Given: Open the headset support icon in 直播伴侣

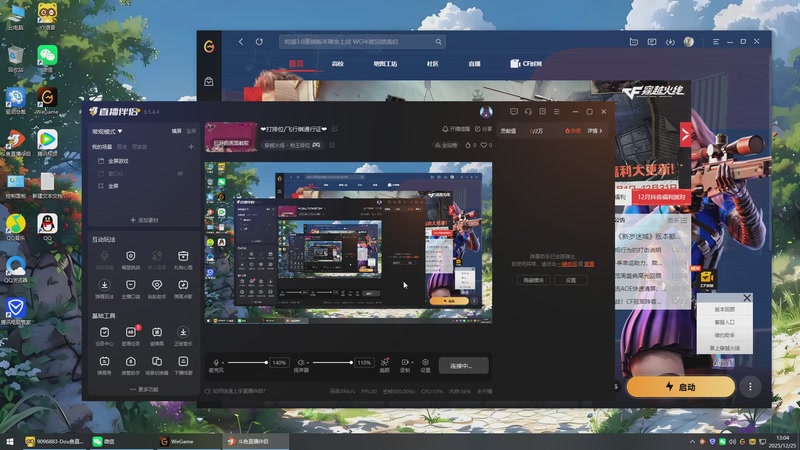Looking at the screenshot, I should coord(528,112).
